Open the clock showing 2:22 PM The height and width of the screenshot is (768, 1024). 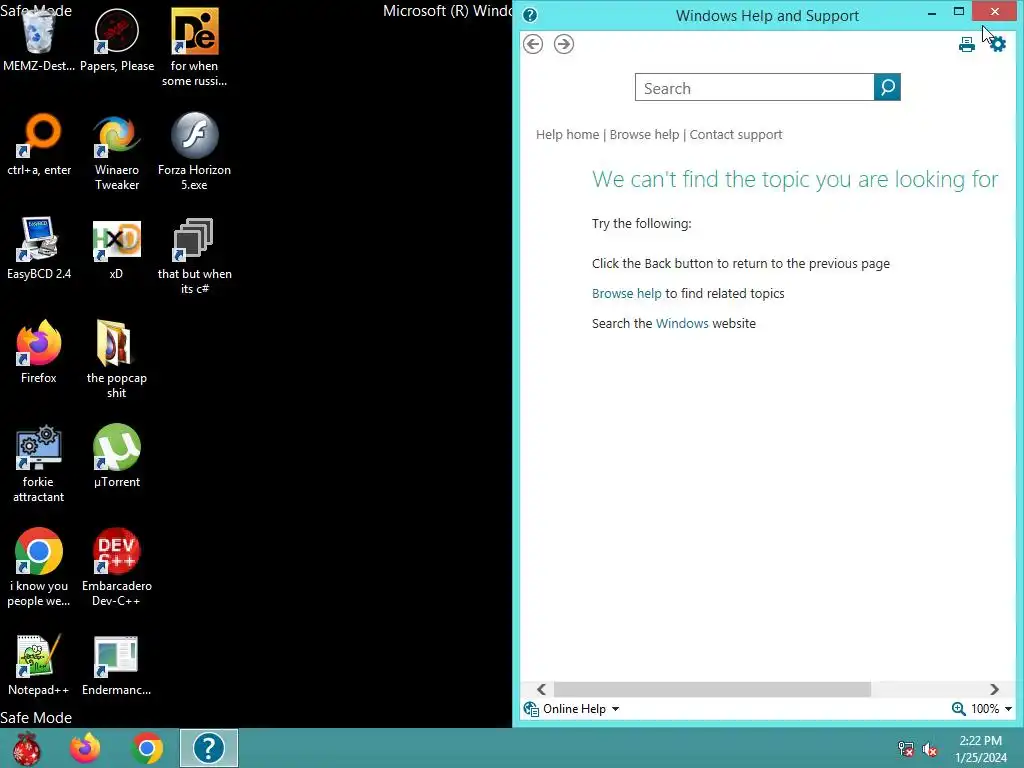[x=980, y=749]
